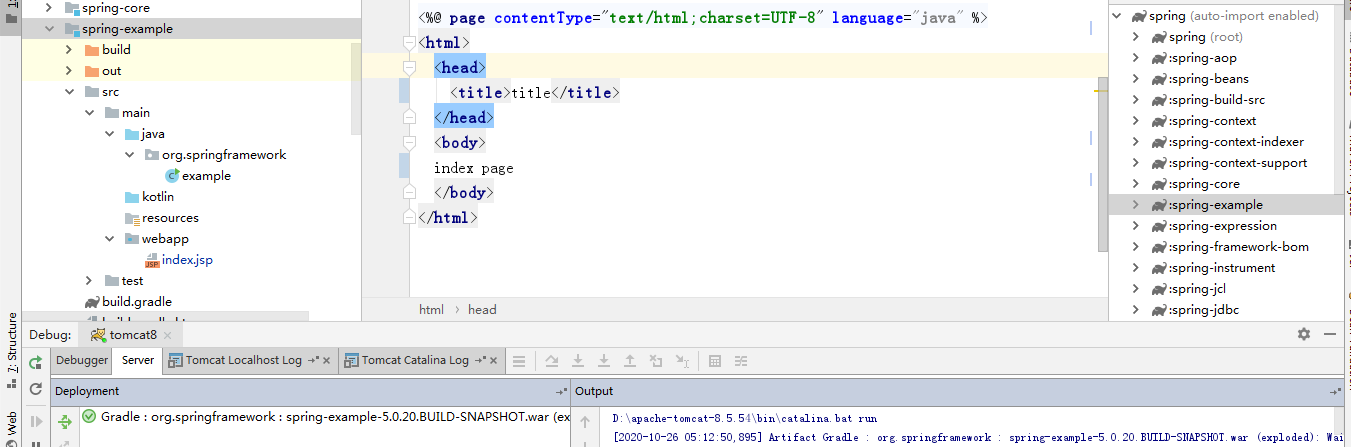Click the Step Out debug icon
This screenshot has width=1351, height=447.
(x=630, y=360)
